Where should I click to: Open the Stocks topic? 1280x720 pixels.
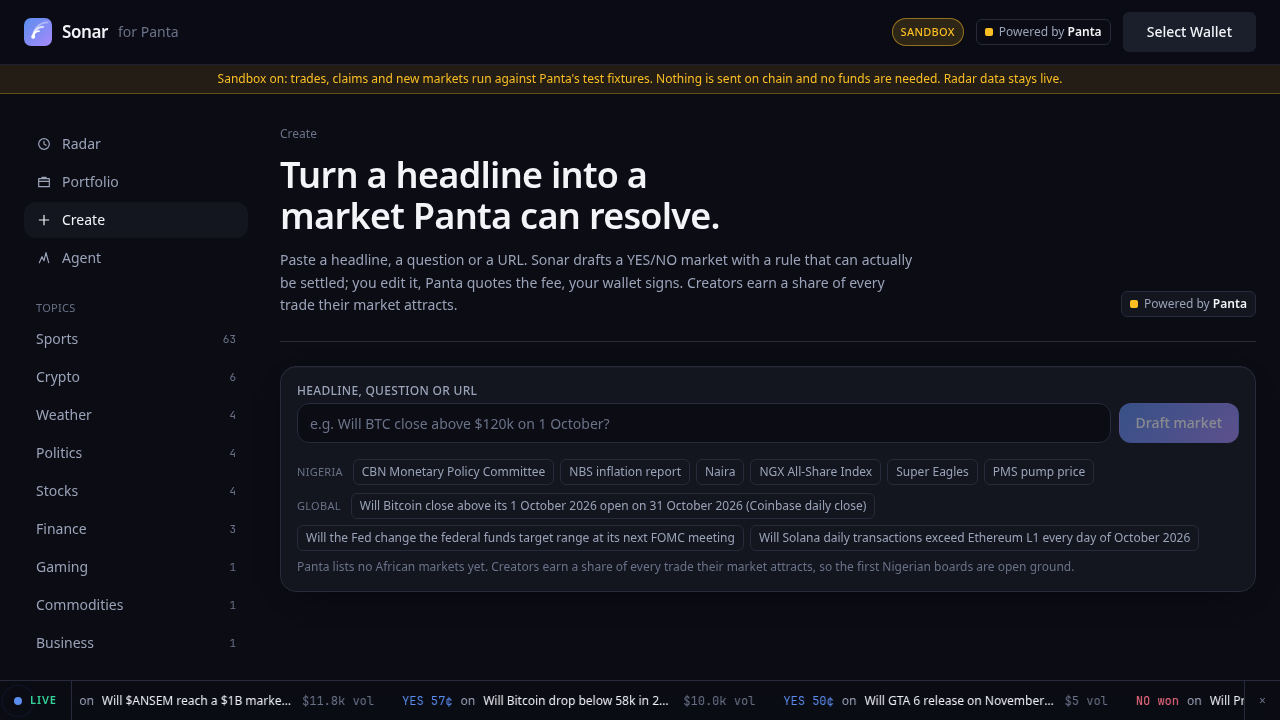(x=136, y=491)
